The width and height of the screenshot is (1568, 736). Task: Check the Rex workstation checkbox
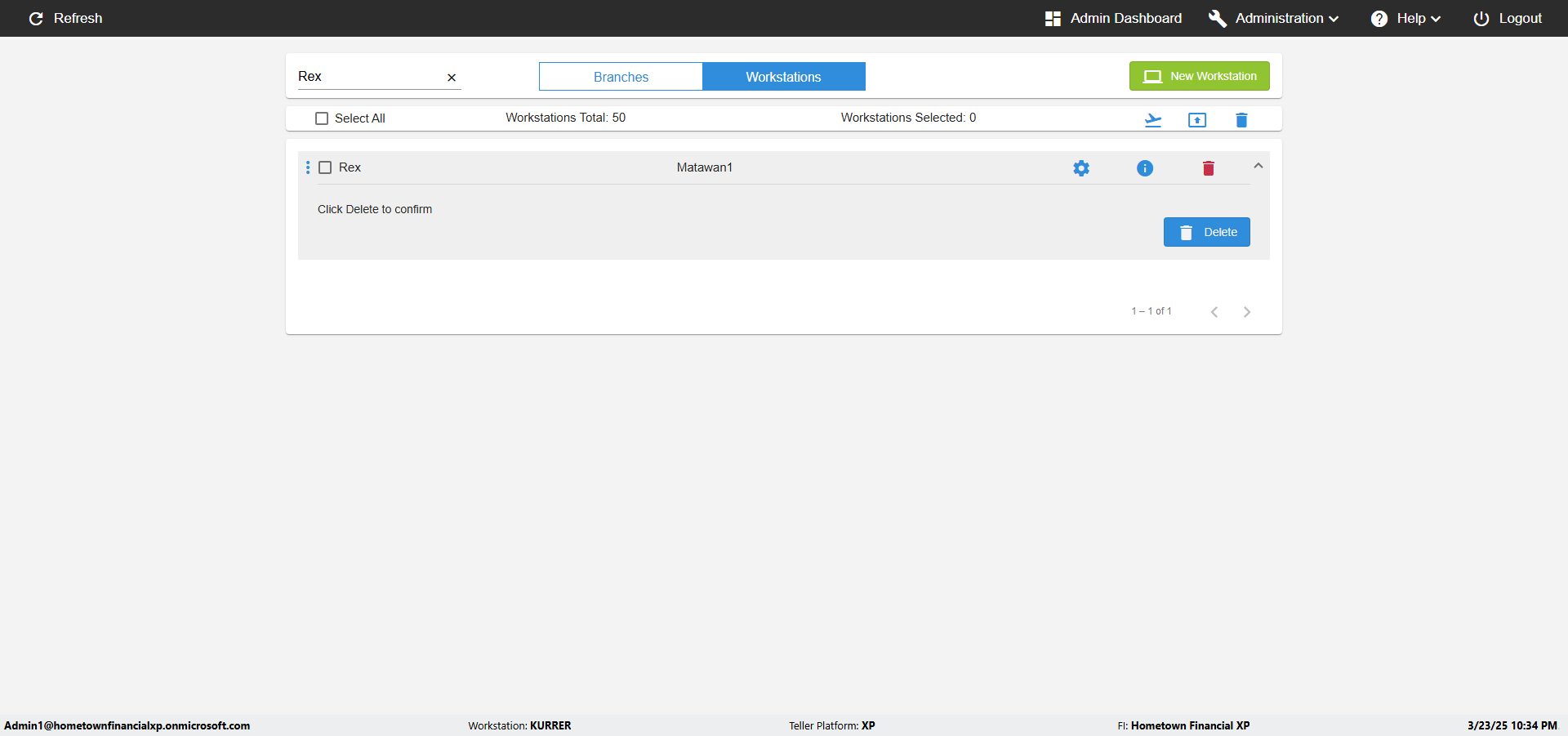[x=325, y=167]
